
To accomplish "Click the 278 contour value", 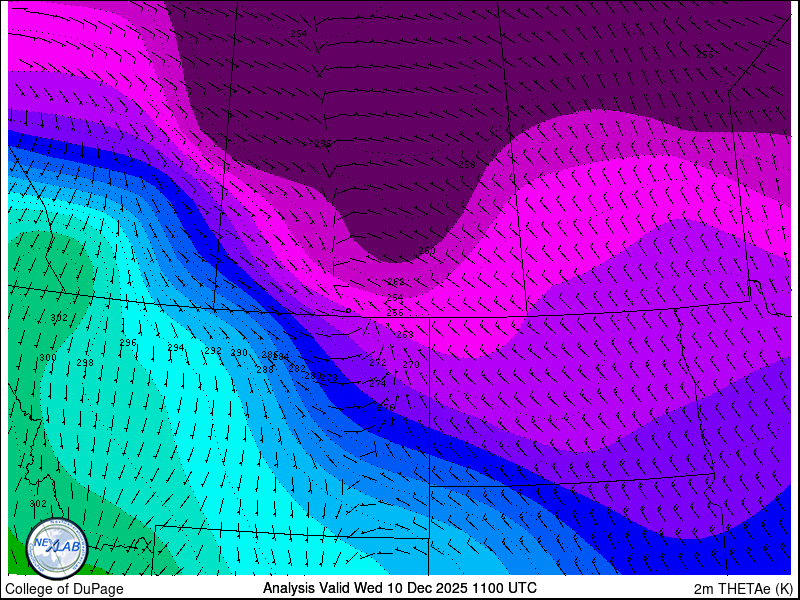I will (x=330, y=378).
